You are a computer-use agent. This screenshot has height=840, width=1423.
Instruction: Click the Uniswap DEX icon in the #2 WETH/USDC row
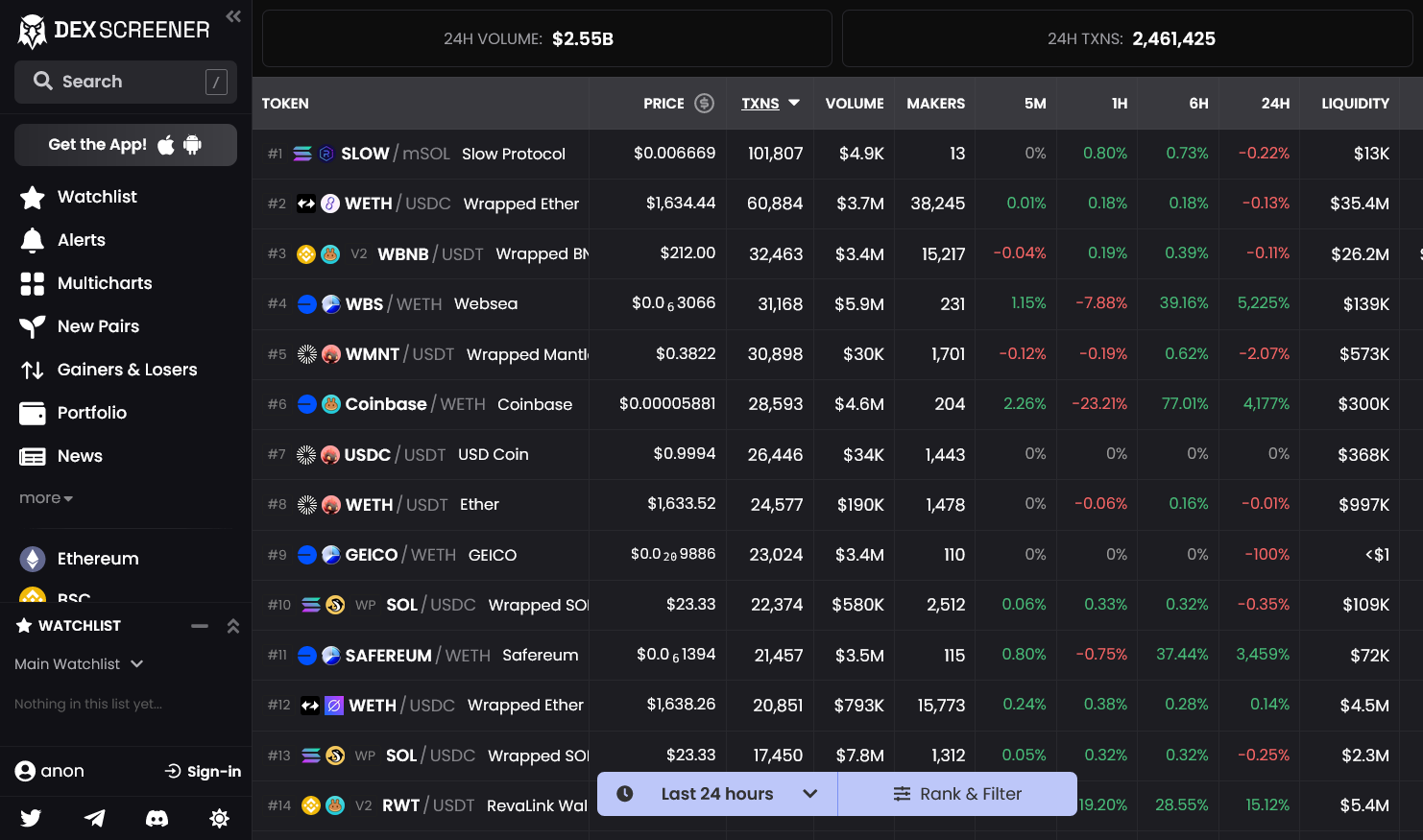(x=329, y=204)
